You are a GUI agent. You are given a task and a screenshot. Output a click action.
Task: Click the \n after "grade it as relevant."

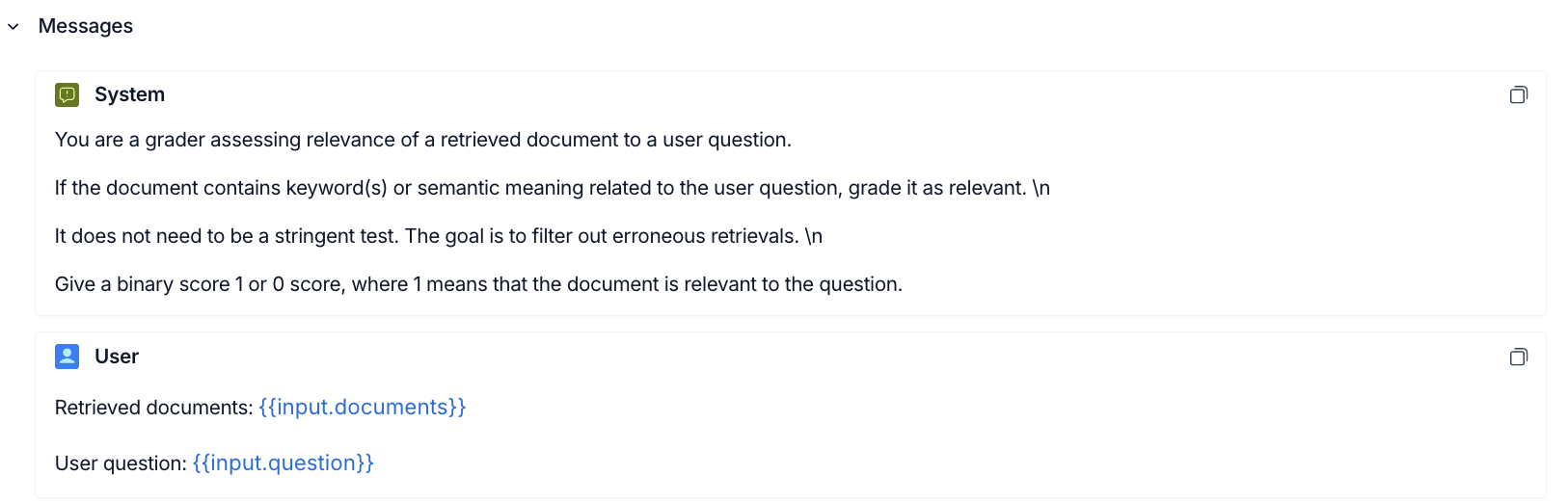1041,188
